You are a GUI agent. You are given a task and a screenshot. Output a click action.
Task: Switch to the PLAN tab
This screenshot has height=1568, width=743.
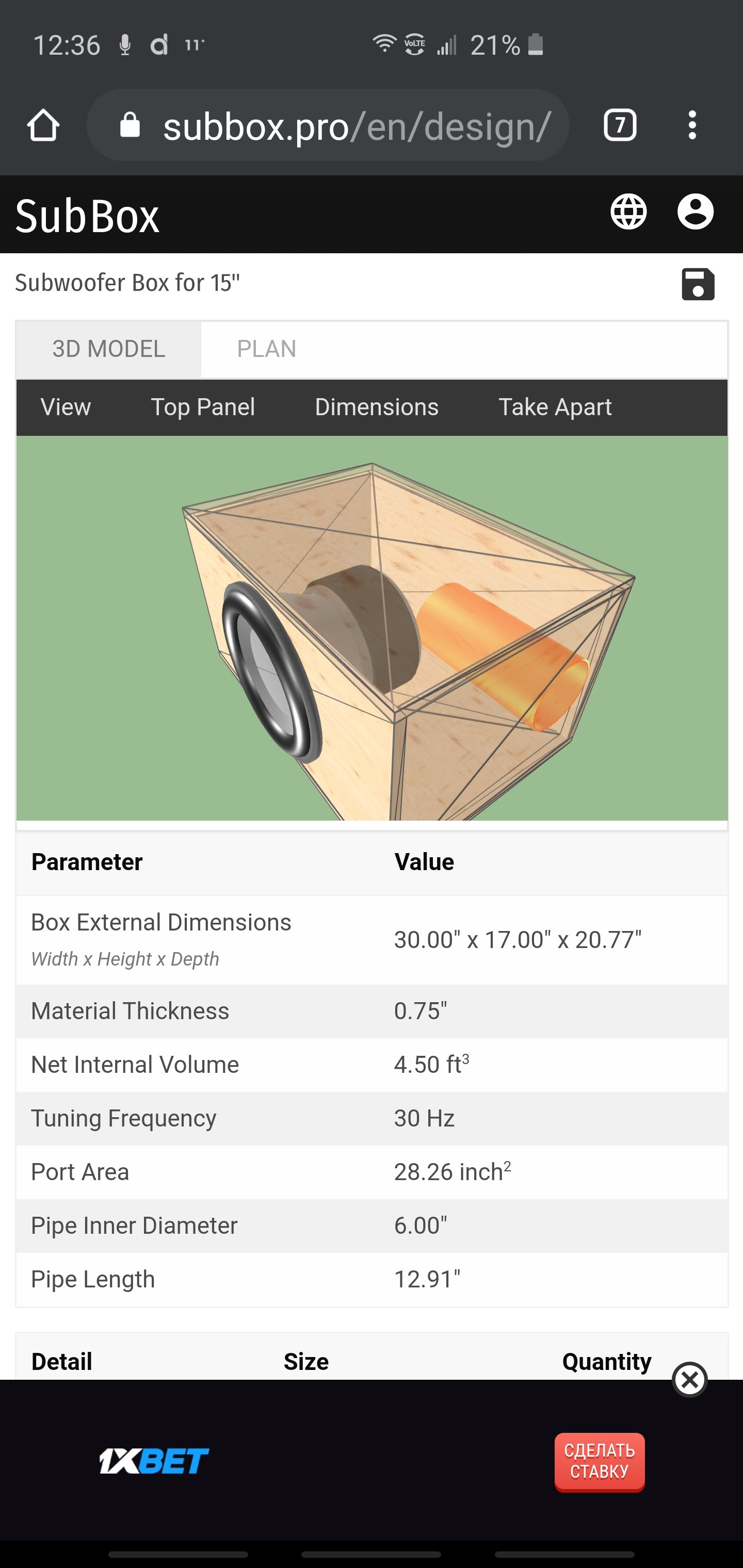[266, 349]
